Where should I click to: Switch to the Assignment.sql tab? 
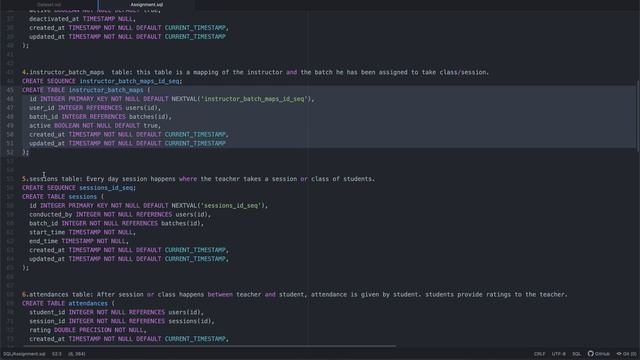[147, 4]
